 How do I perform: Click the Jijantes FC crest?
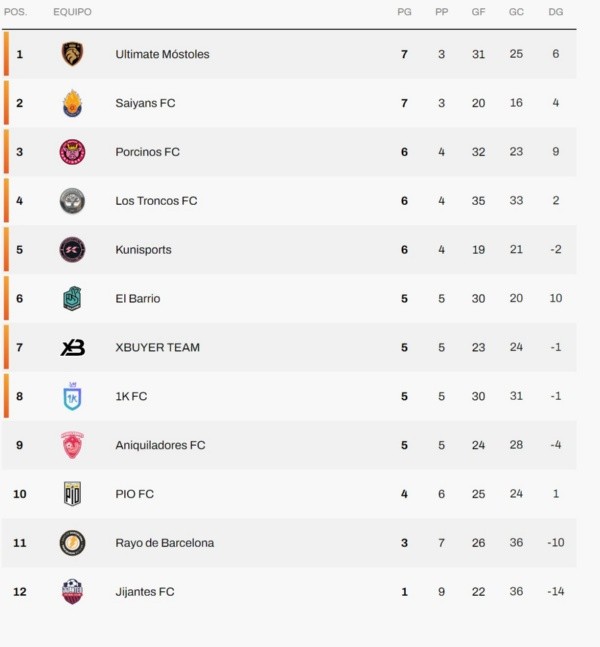(72, 592)
